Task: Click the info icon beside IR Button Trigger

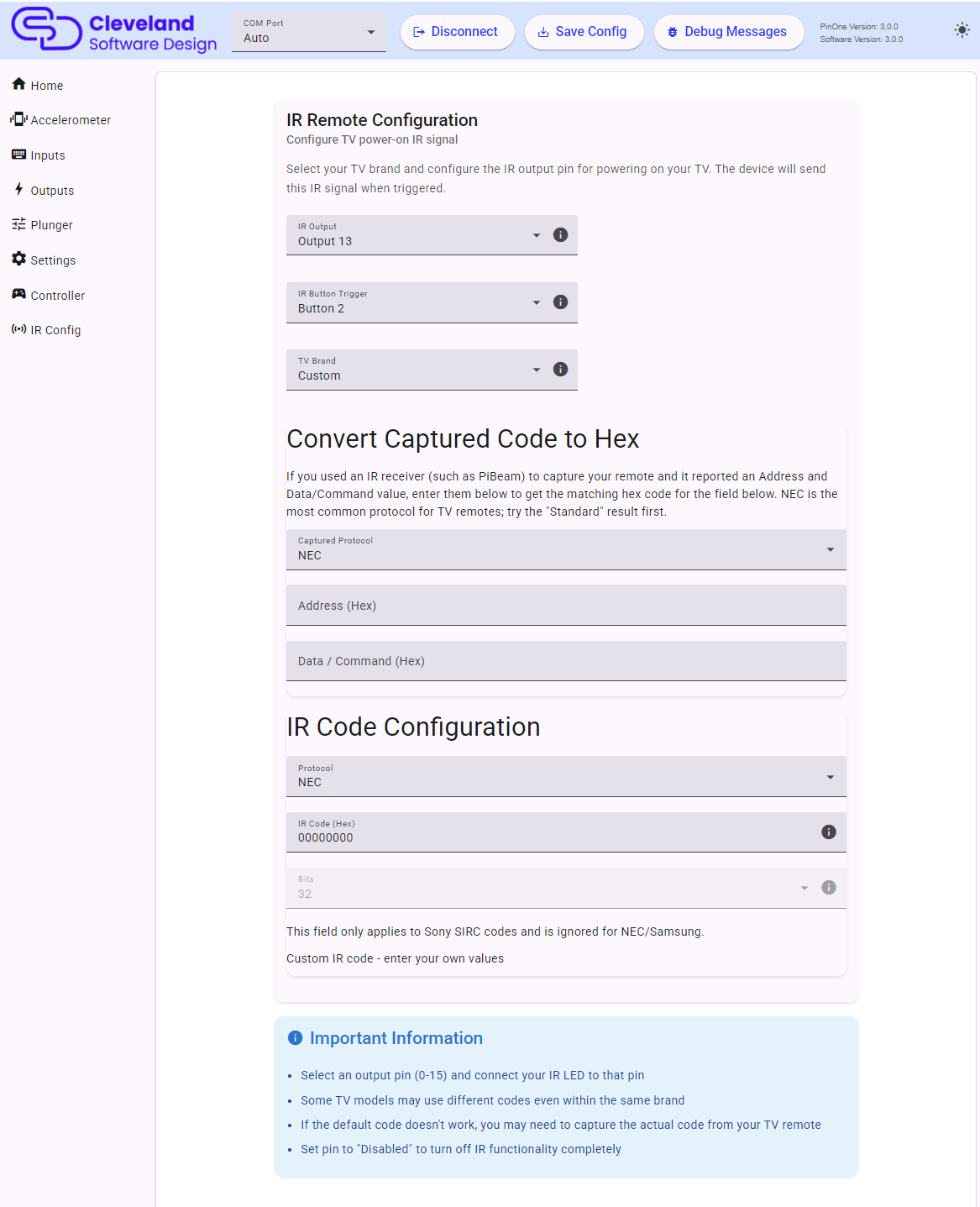Action: pyautogui.click(x=560, y=302)
